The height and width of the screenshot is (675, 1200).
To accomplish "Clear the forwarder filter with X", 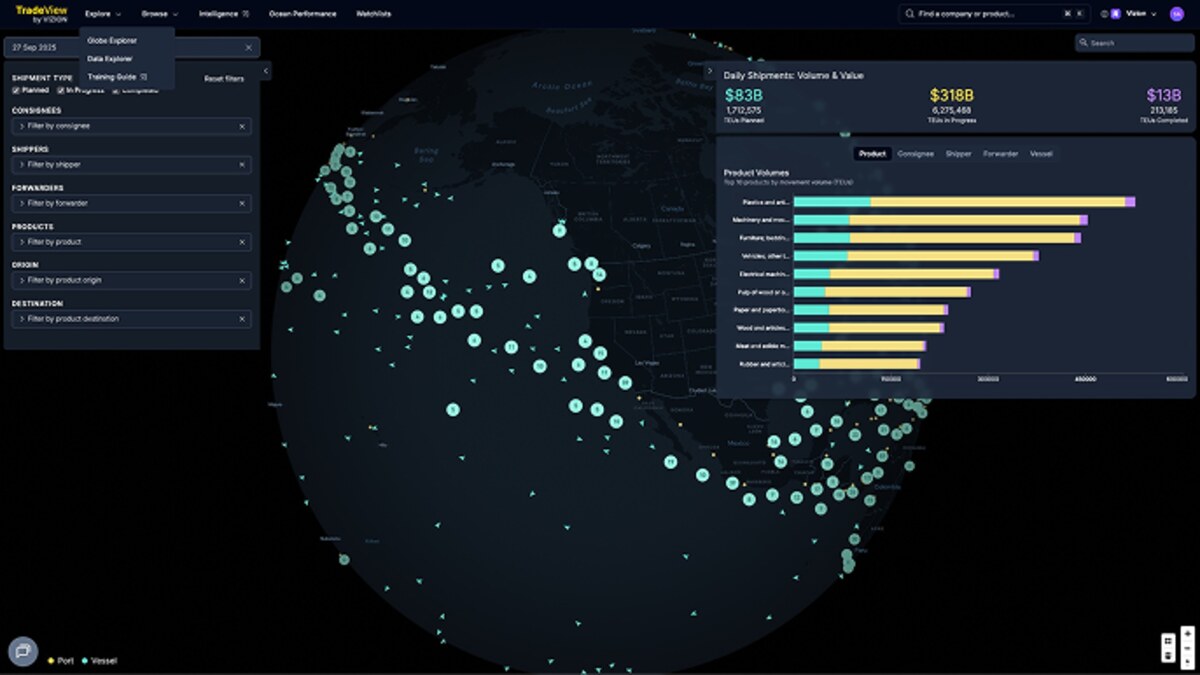I will point(242,204).
